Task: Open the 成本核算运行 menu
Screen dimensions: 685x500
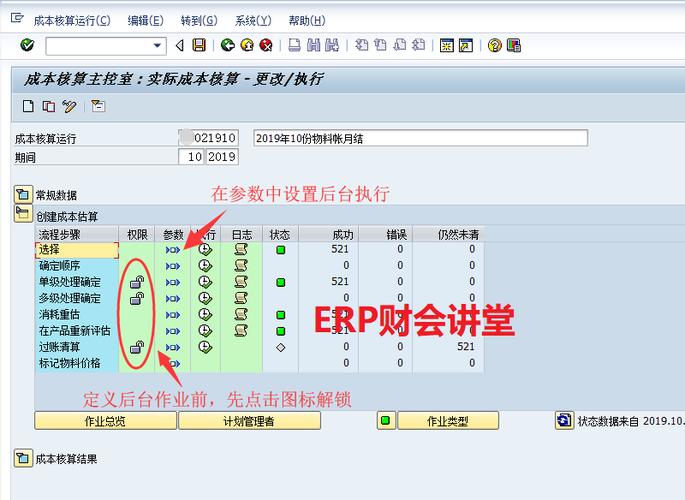Action: click(72, 21)
